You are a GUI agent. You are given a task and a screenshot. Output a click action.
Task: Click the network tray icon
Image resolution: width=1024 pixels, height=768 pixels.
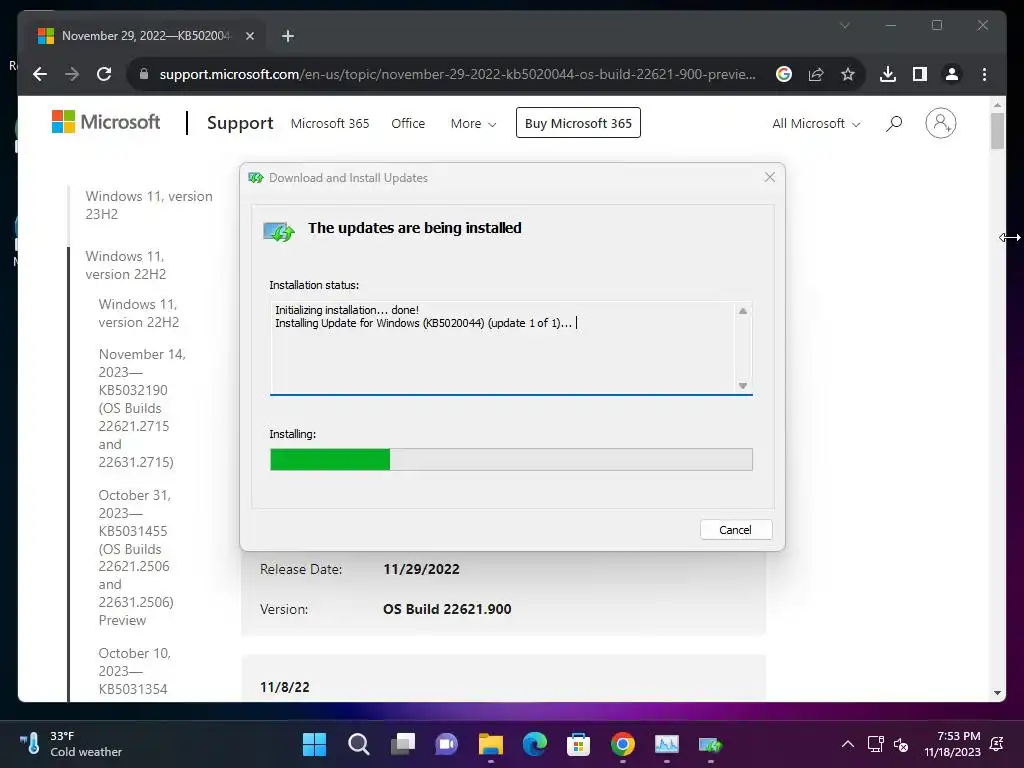(875, 744)
